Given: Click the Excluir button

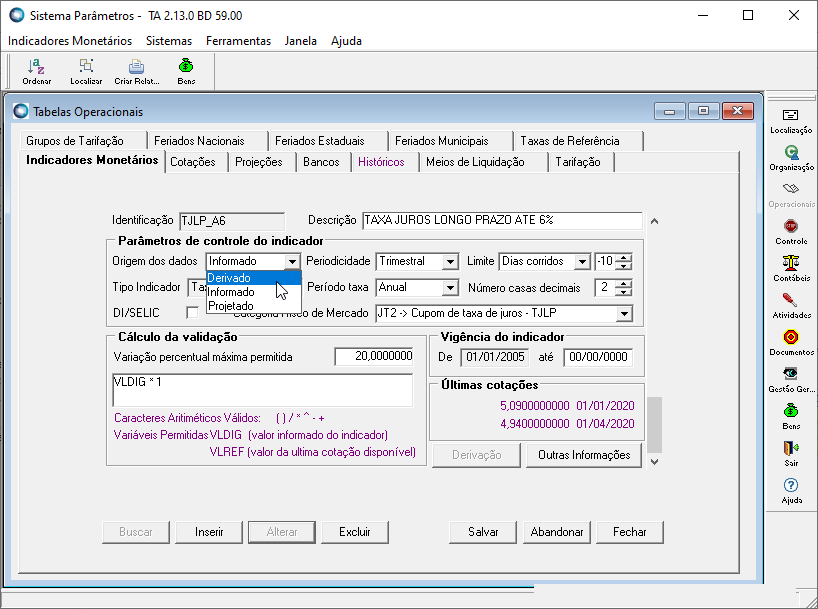Looking at the screenshot, I should pos(355,532).
